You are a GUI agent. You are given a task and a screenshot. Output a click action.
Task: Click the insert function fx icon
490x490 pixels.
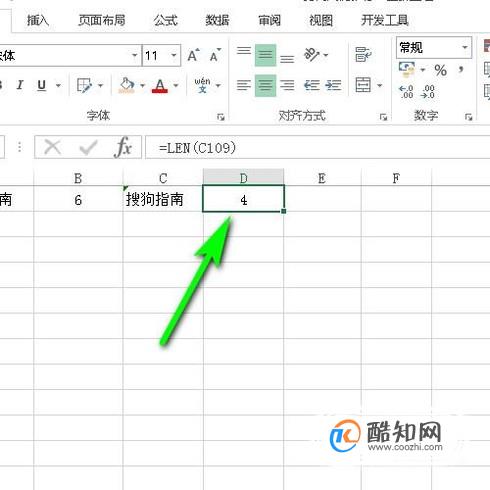point(123,147)
